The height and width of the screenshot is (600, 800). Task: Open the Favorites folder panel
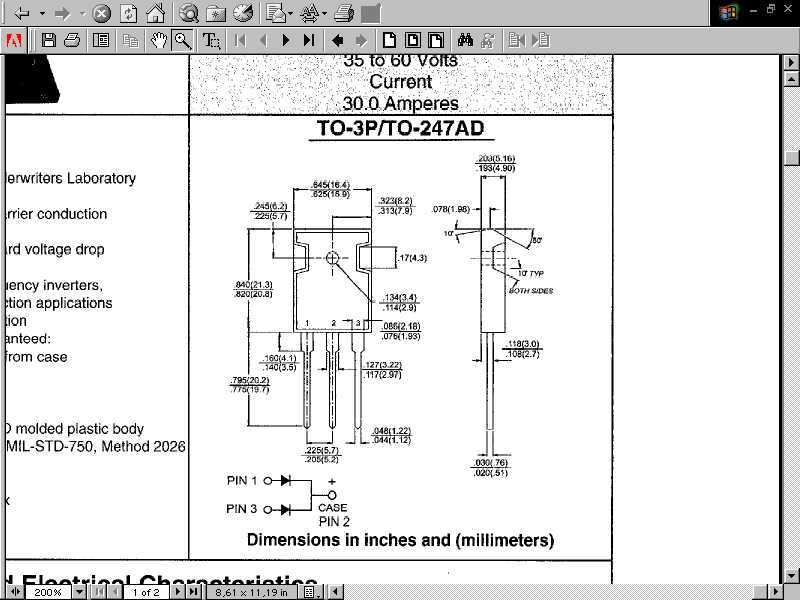pyautogui.click(x=216, y=13)
